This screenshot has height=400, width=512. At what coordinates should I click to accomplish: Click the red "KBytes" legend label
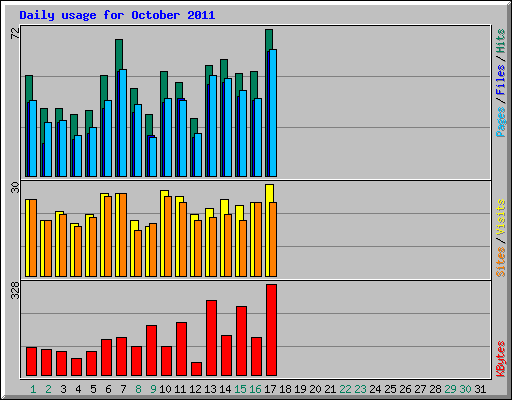pyautogui.click(x=500, y=359)
